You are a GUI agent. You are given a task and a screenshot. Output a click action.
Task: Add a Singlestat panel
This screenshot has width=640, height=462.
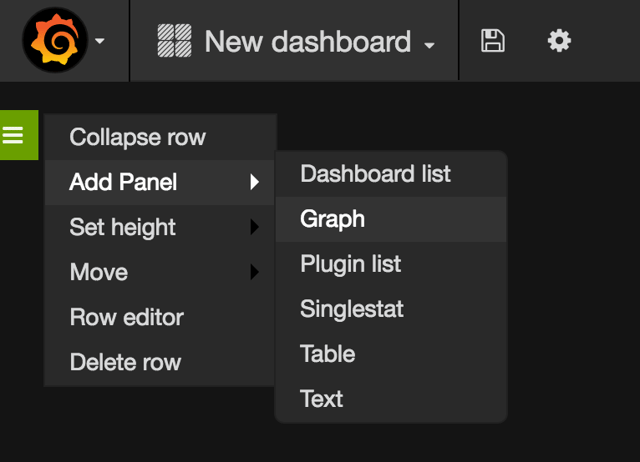pos(391,309)
